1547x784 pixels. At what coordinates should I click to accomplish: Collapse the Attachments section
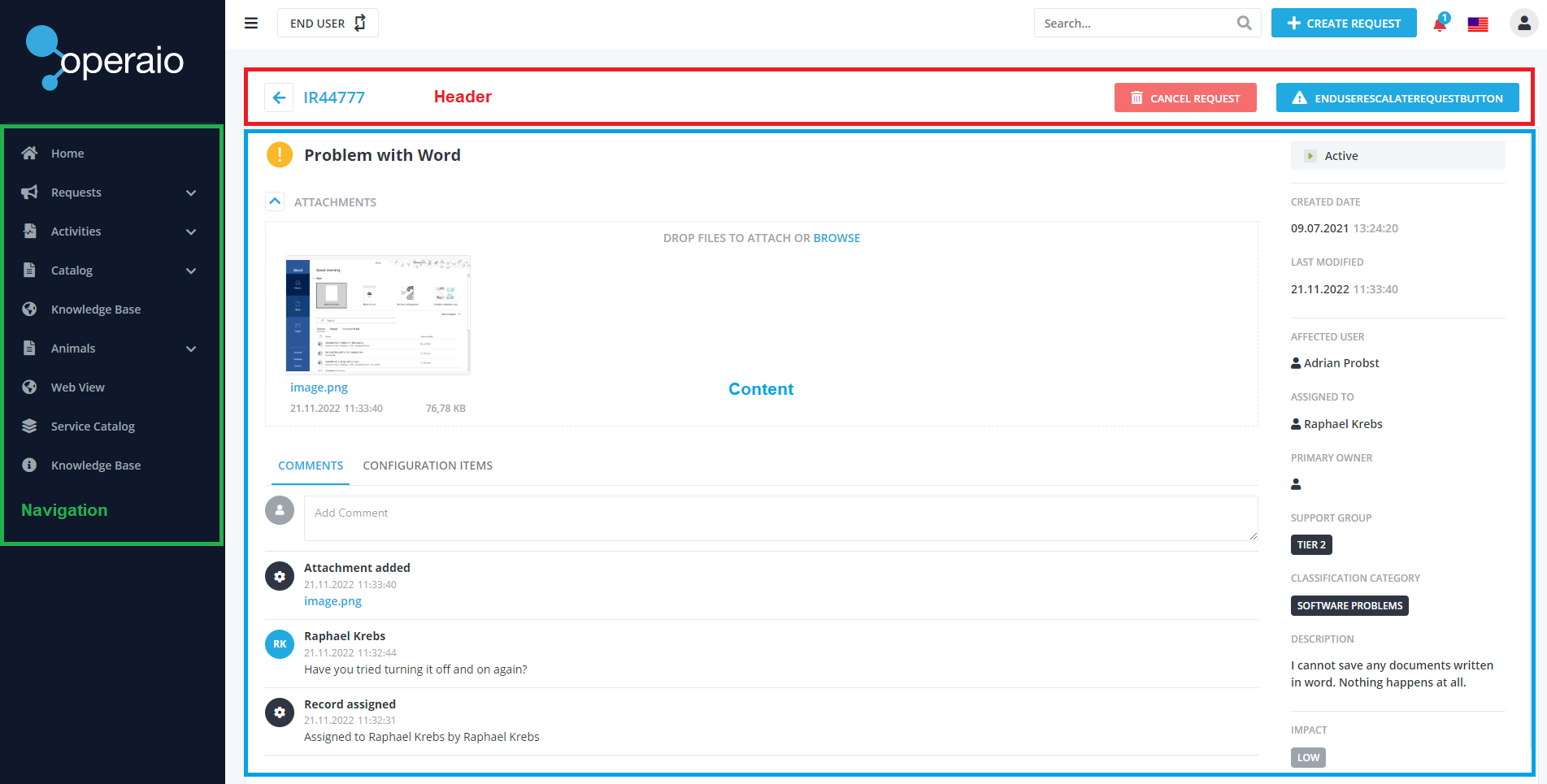coord(275,201)
